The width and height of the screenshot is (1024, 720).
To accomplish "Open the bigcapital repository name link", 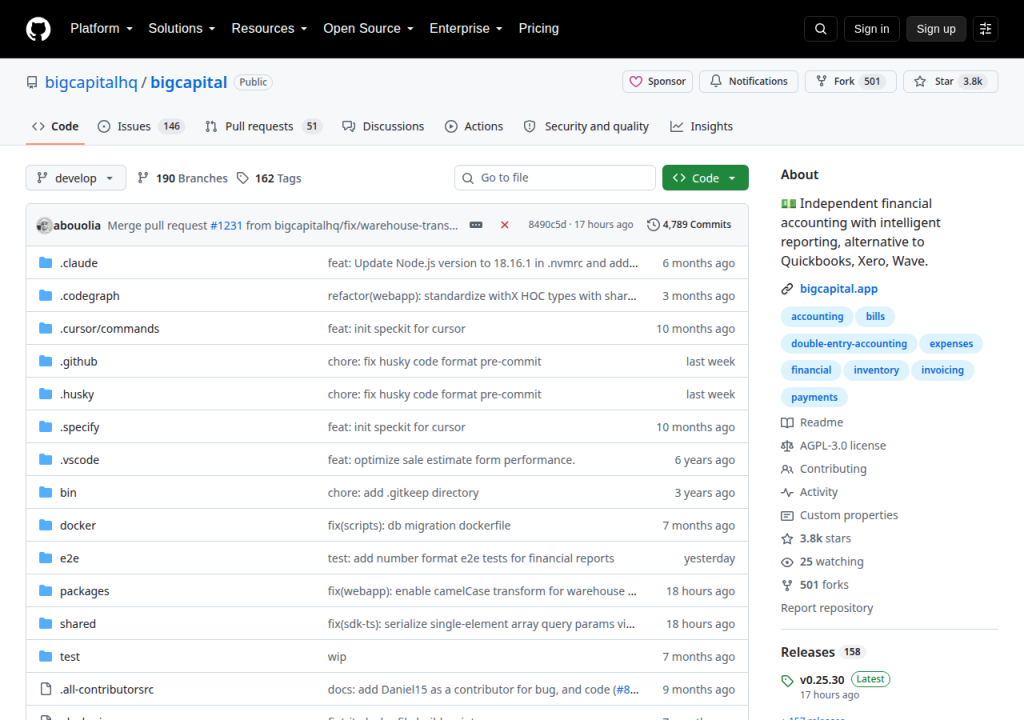I will pos(189,82).
